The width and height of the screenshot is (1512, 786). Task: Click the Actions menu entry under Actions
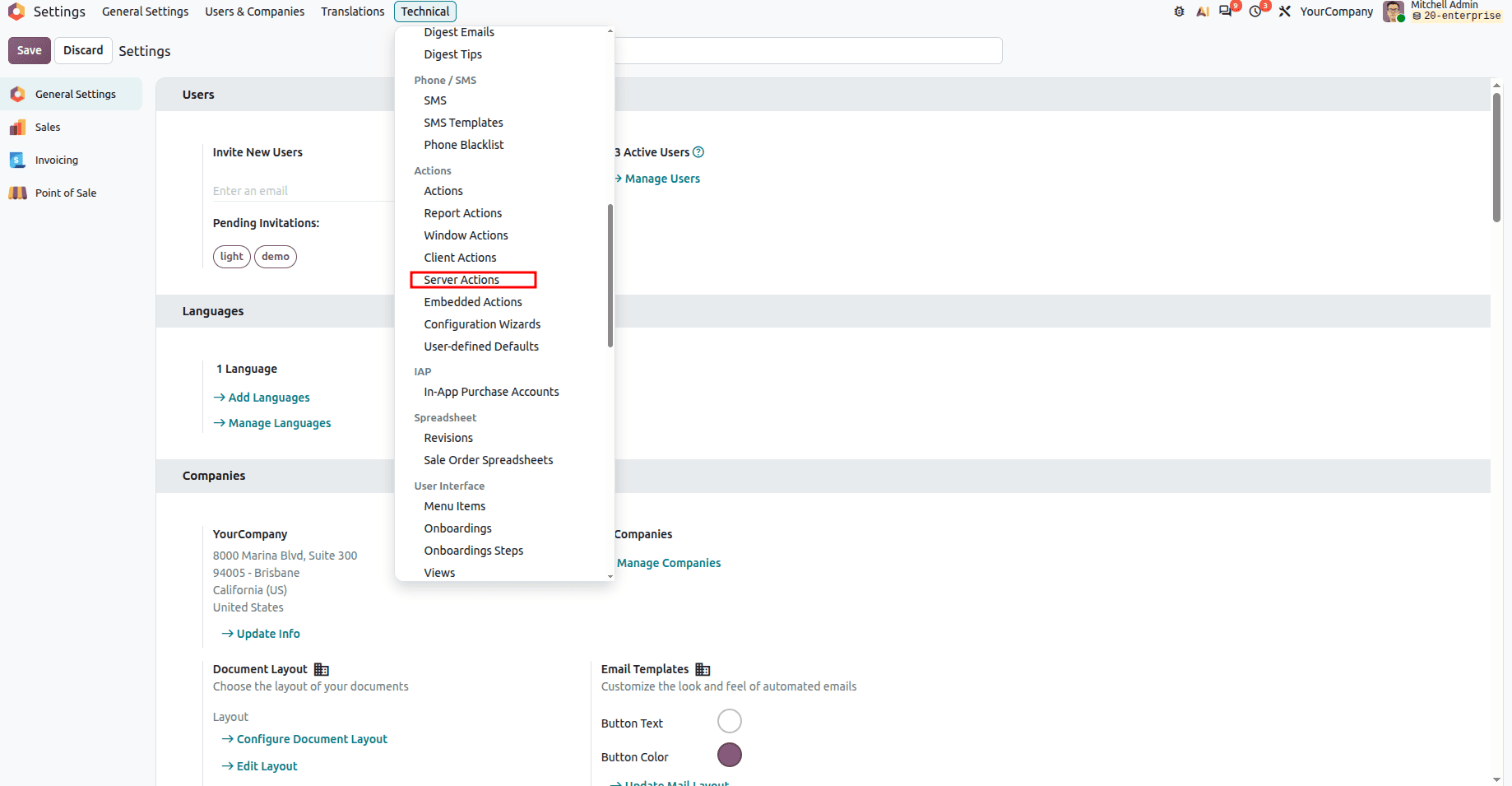[x=443, y=191]
